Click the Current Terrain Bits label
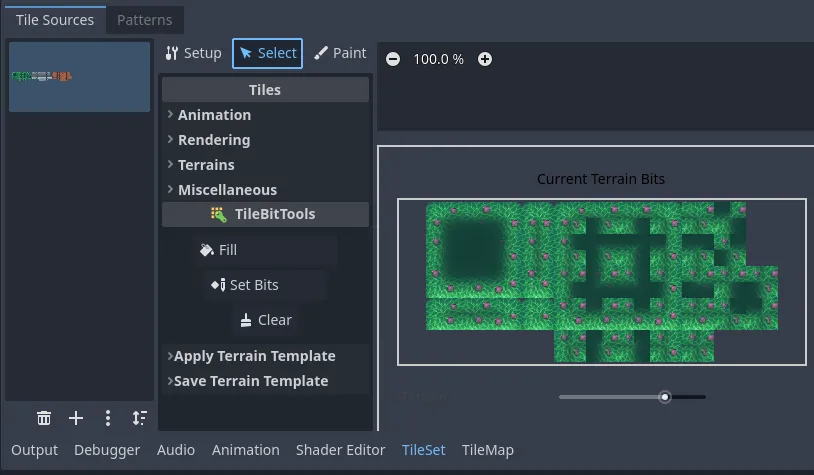This screenshot has height=475, width=814. tap(601, 179)
